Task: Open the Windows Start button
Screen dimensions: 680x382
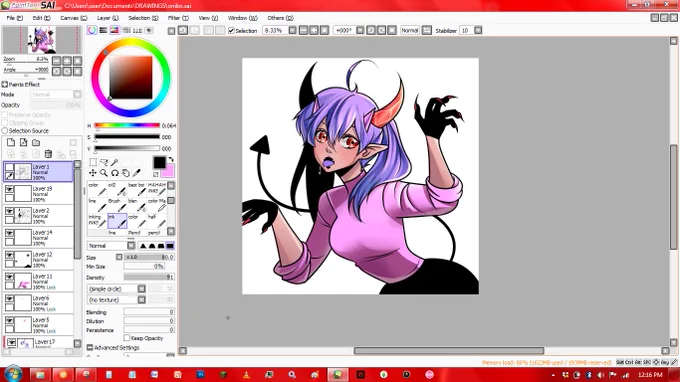Action: (12, 374)
